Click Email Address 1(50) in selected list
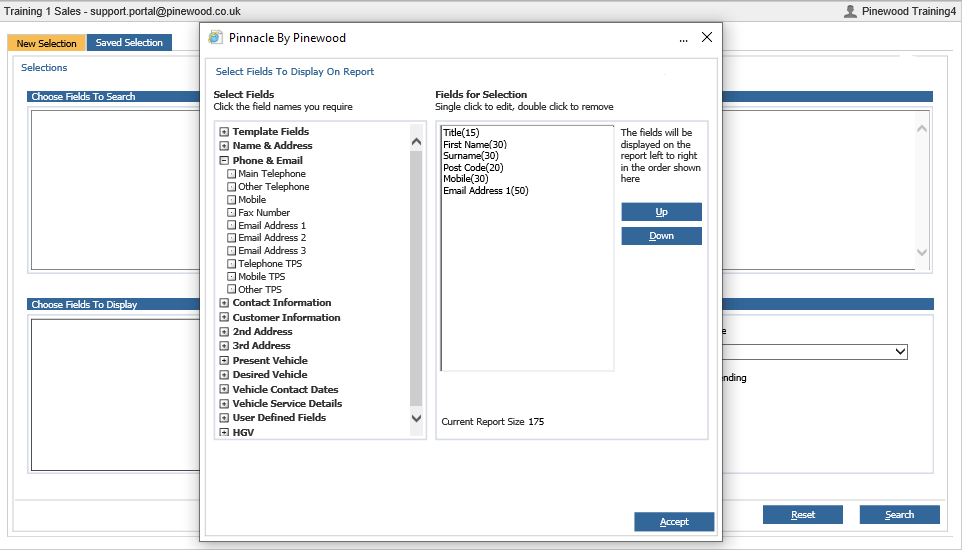Screen dimensions: 962x550 tap(486, 190)
